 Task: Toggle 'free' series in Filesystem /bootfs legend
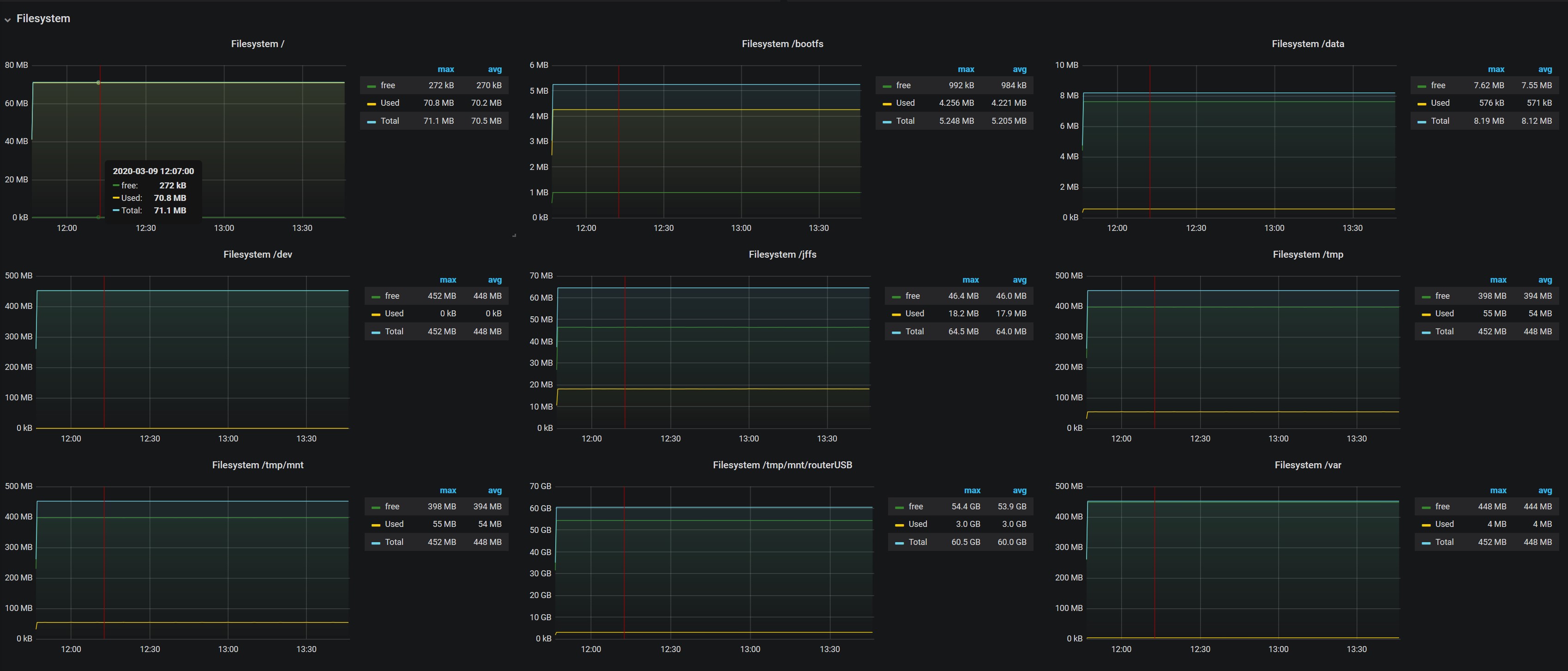(x=903, y=85)
